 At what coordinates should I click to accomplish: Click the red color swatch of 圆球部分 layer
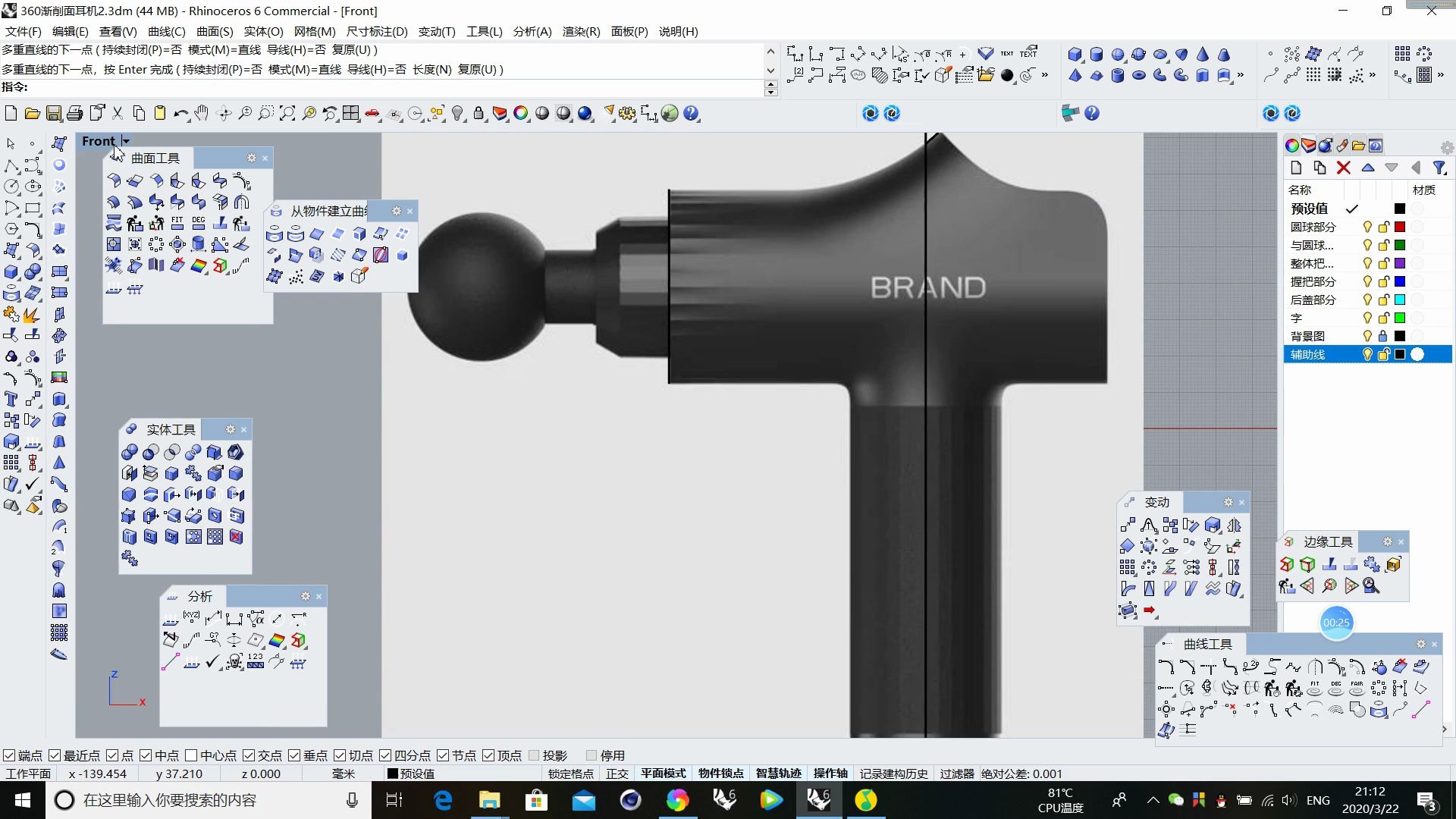(x=1400, y=227)
